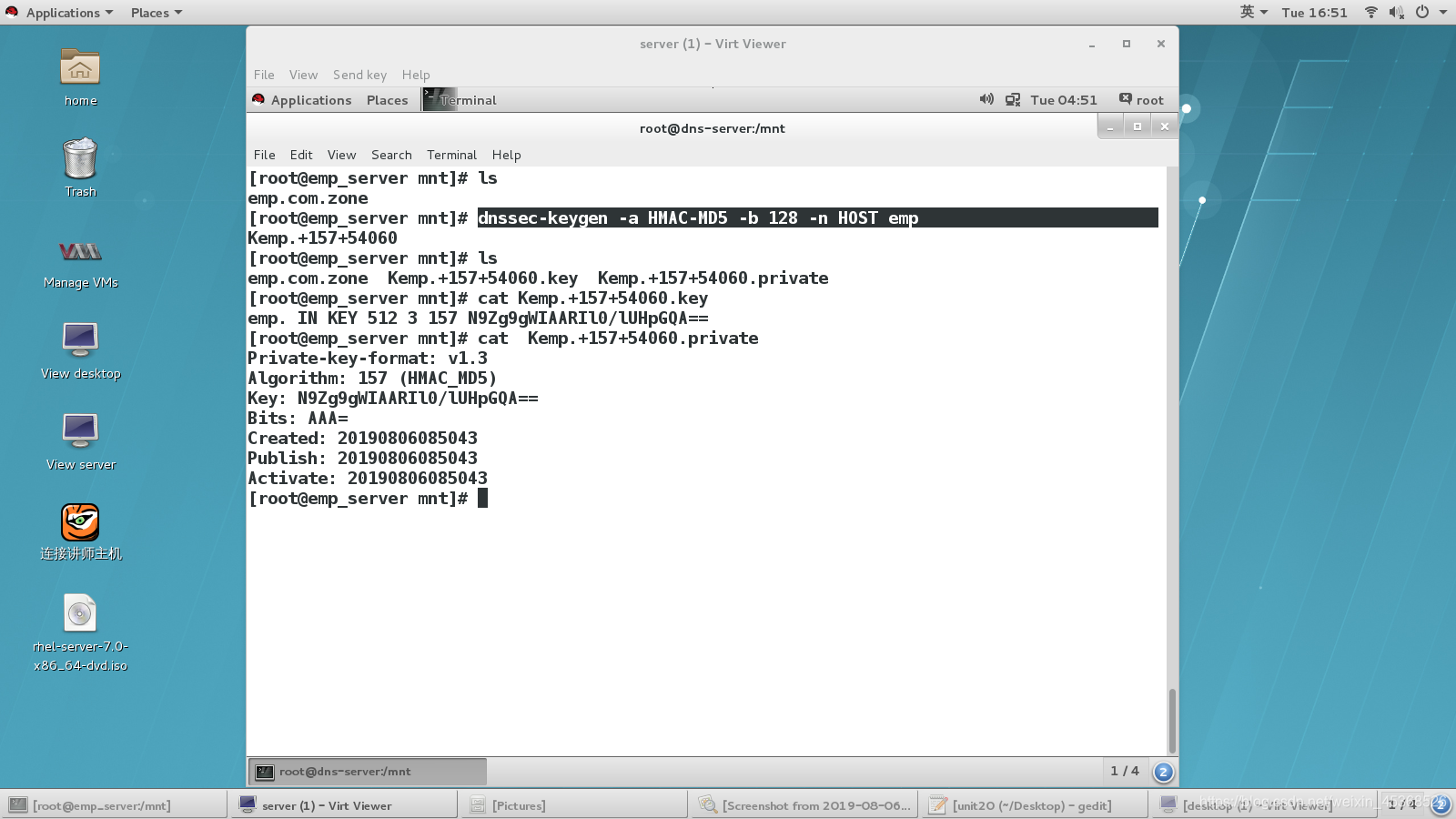
Task: Open the host power menu icon
Action: coord(1422,12)
